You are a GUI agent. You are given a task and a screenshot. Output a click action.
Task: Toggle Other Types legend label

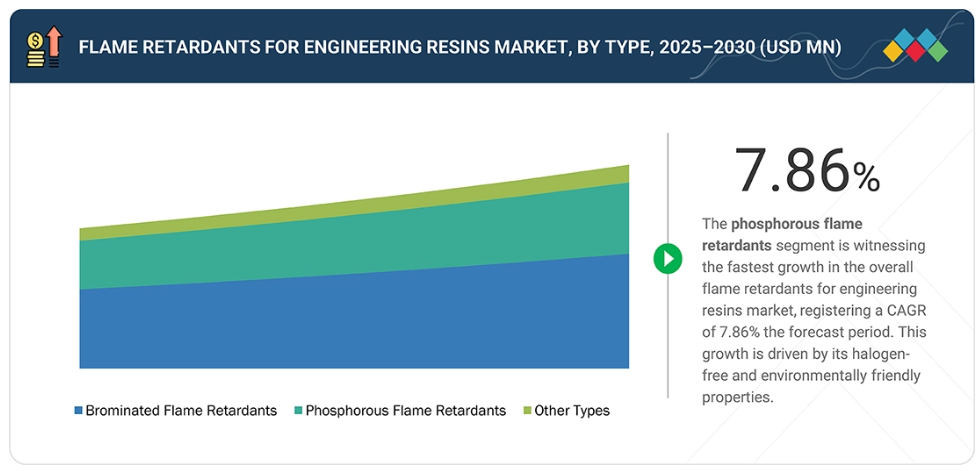571,411
